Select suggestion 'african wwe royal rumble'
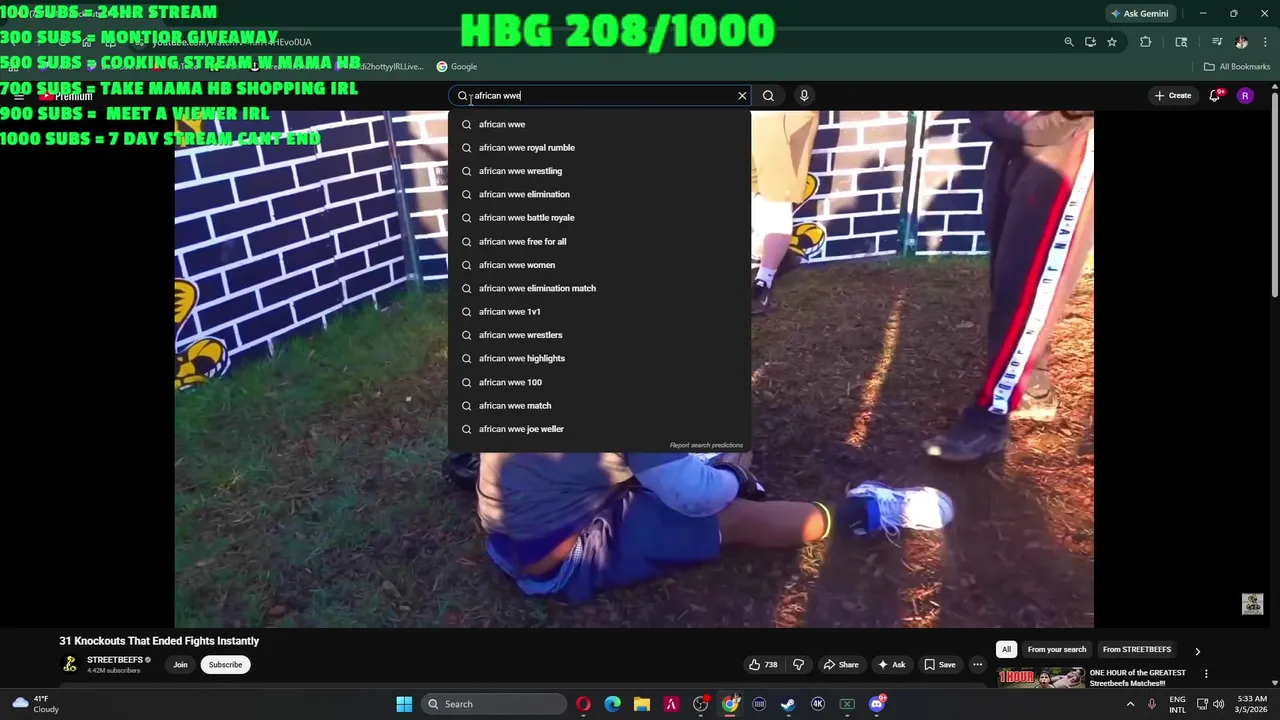Screen dimensions: 1280x720 click(x=599, y=148)
